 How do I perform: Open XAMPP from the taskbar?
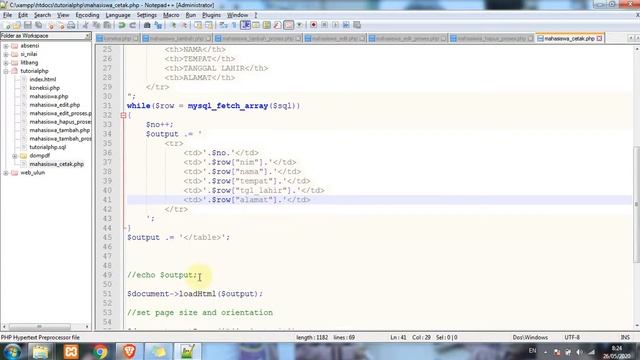click(71, 351)
